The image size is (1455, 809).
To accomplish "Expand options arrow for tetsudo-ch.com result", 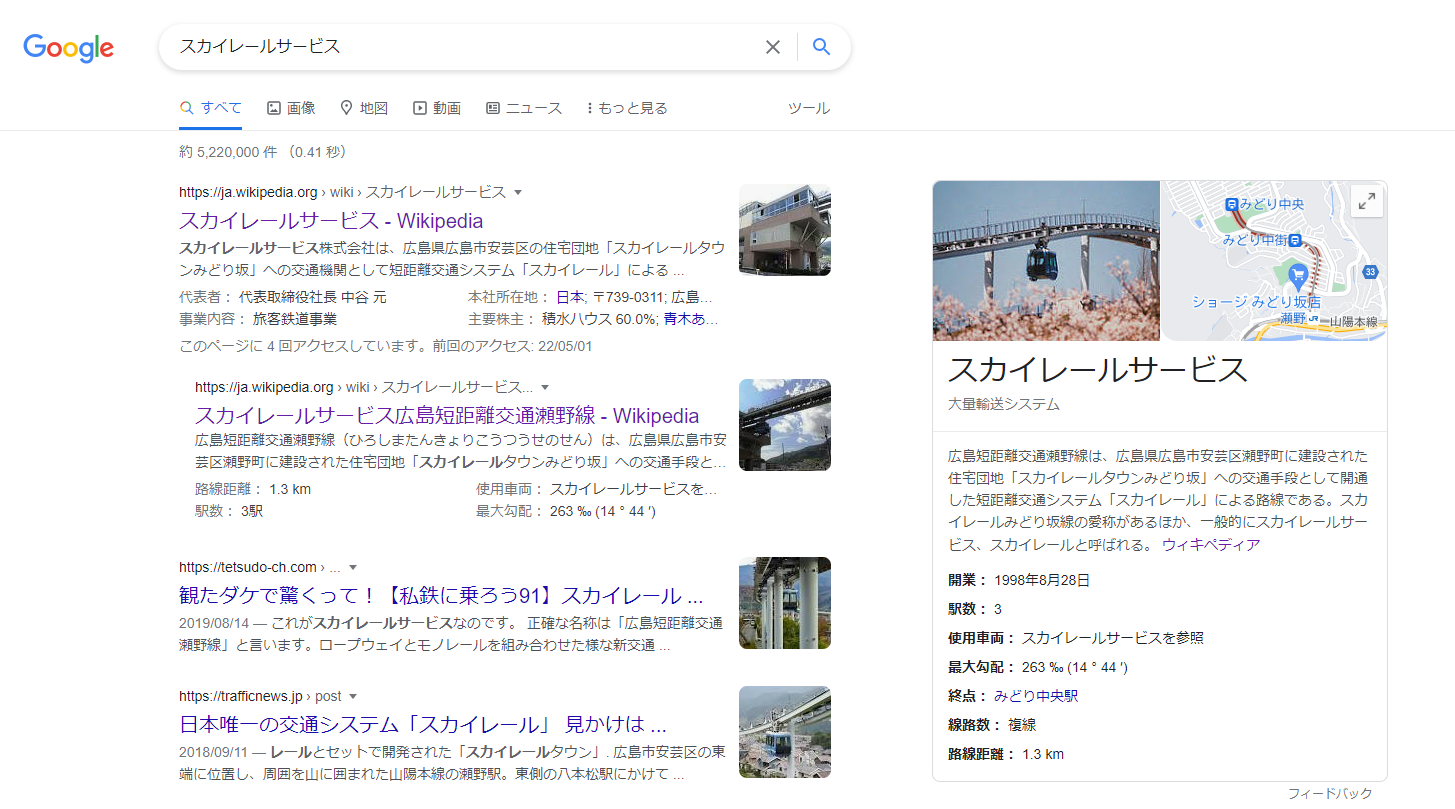I will pos(353,567).
